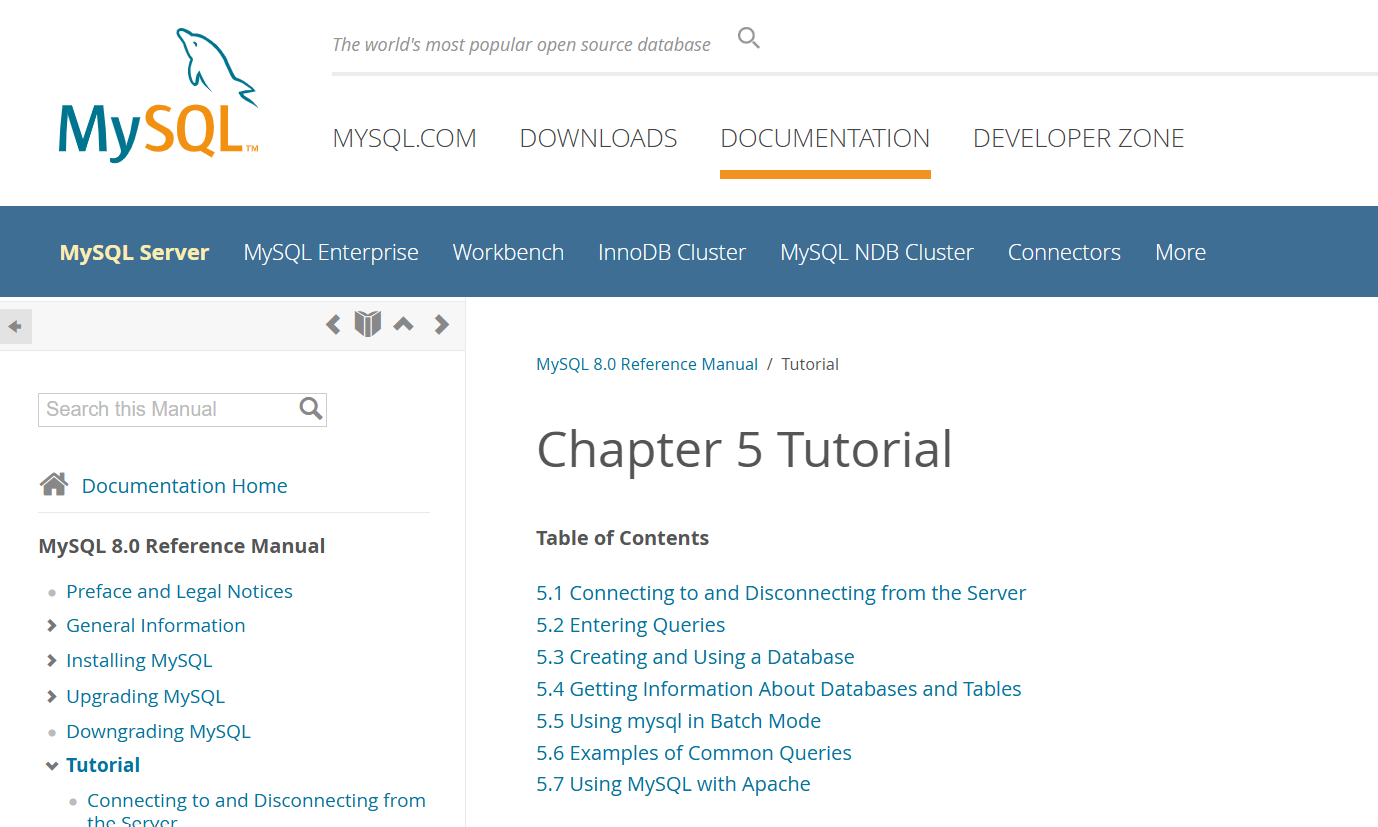The width and height of the screenshot is (1378, 827).
Task: Expand the General Information tree node
Action: (x=52, y=626)
